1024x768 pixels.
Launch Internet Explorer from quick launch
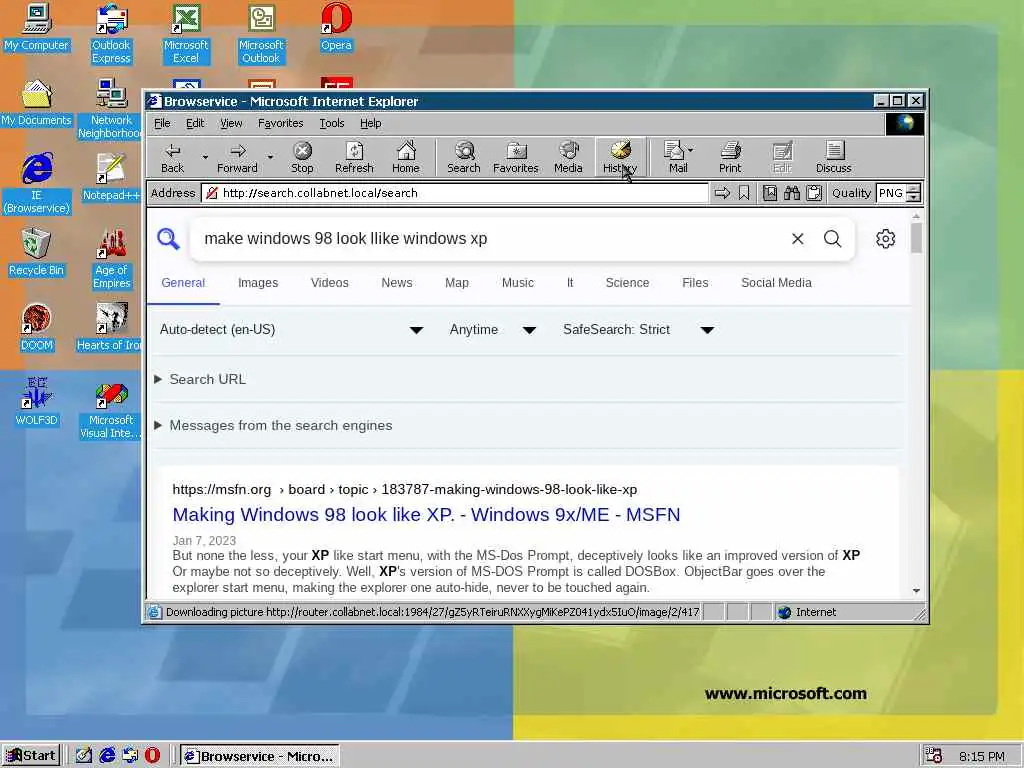[x=107, y=756]
